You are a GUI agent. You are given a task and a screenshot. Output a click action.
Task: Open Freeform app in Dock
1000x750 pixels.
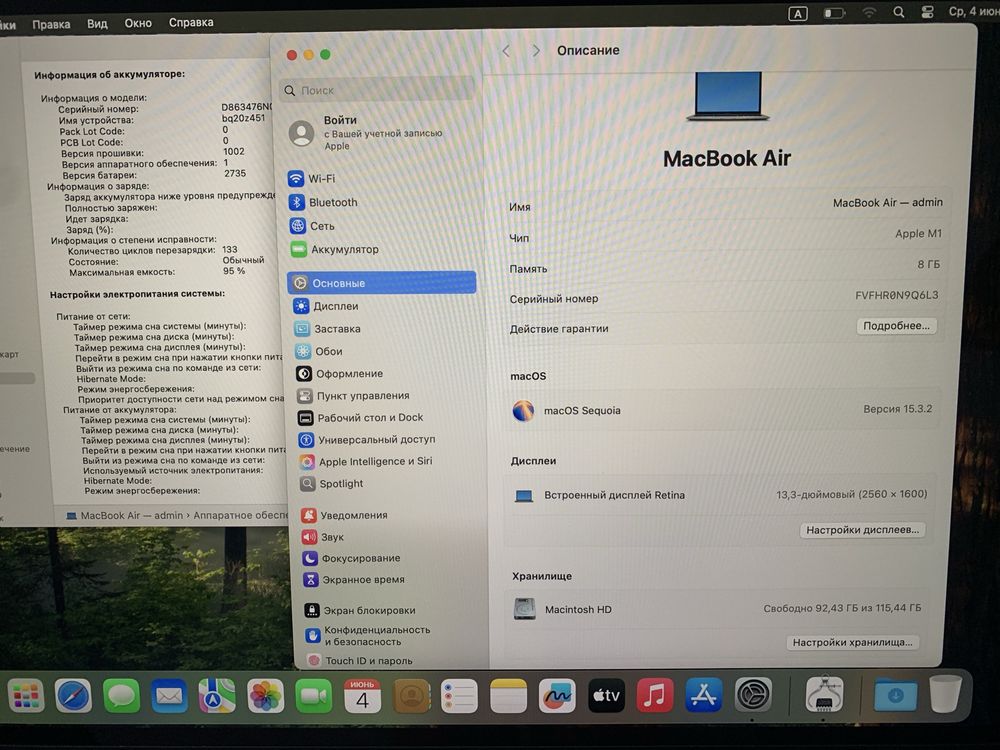pyautogui.click(x=557, y=695)
